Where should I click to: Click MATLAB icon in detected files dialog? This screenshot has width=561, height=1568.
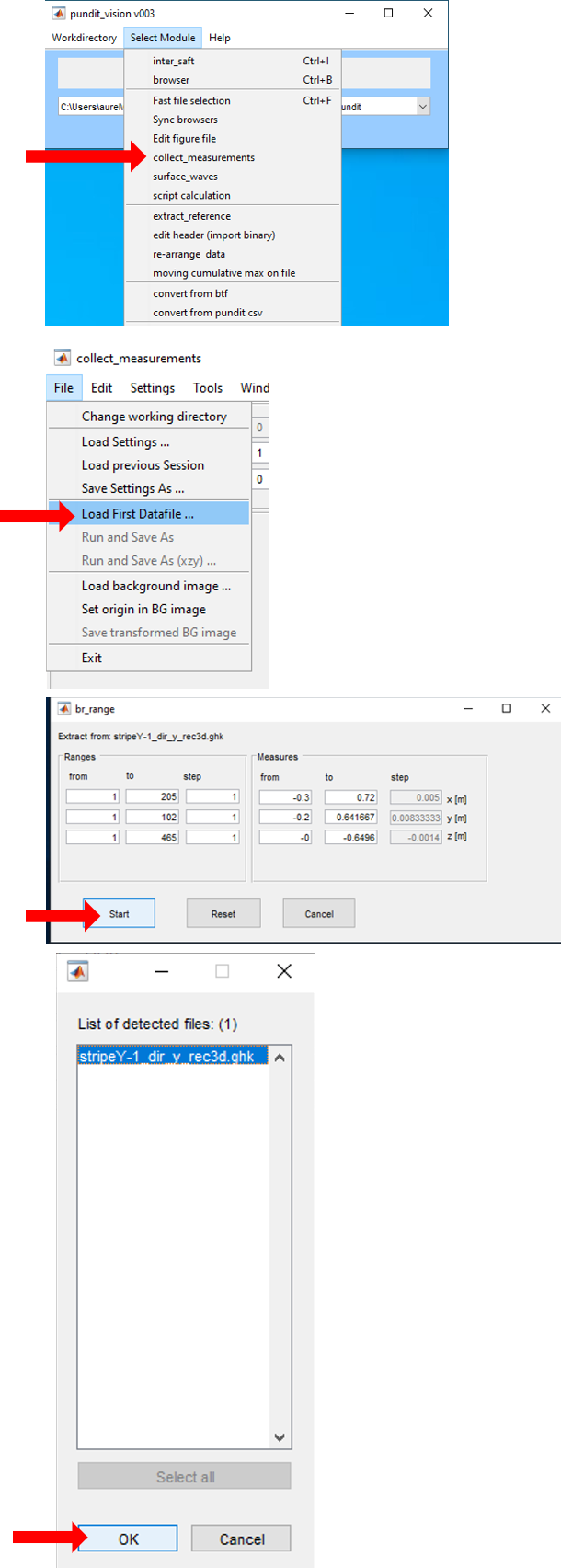tap(78, 971)
